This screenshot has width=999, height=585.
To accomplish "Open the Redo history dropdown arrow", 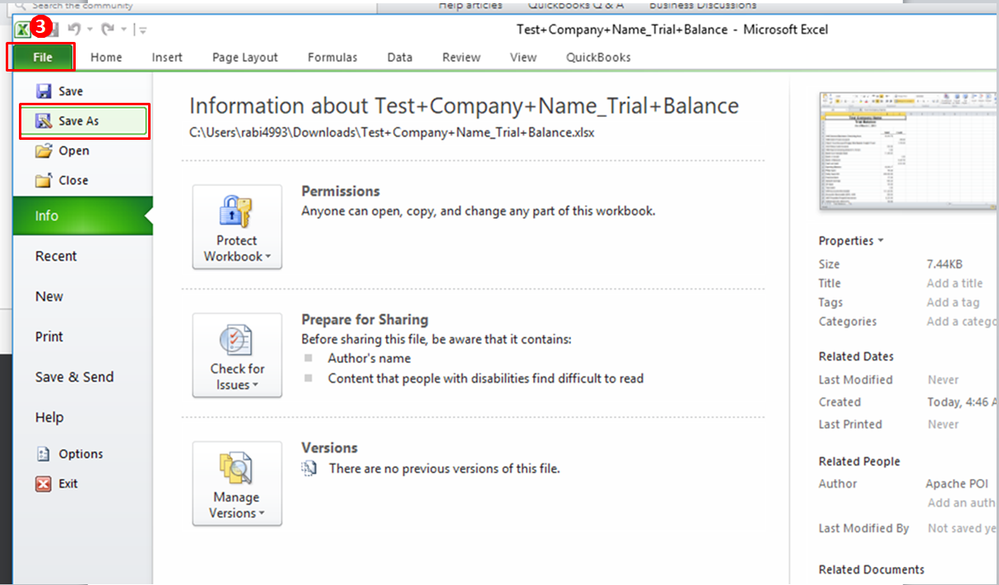I will (124, 29).
